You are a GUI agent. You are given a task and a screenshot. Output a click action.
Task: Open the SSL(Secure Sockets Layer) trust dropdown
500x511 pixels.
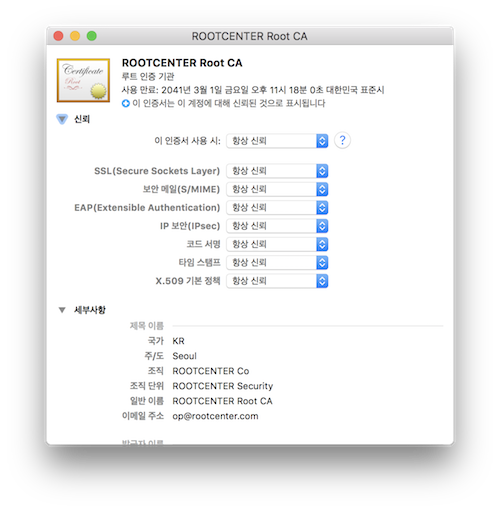click(277, 171)
